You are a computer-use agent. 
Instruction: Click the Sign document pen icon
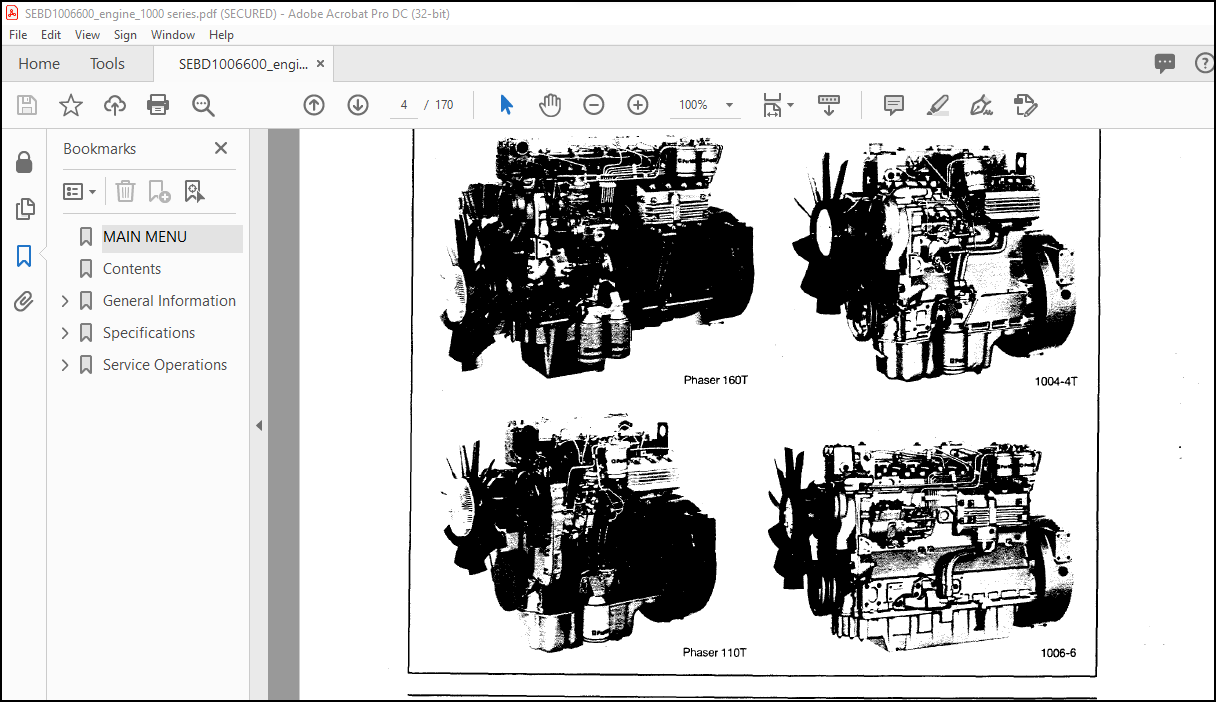981,105
